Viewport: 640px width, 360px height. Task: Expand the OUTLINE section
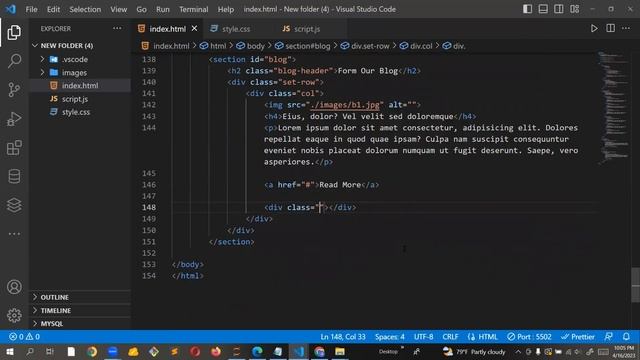click(x=54, y=297)
